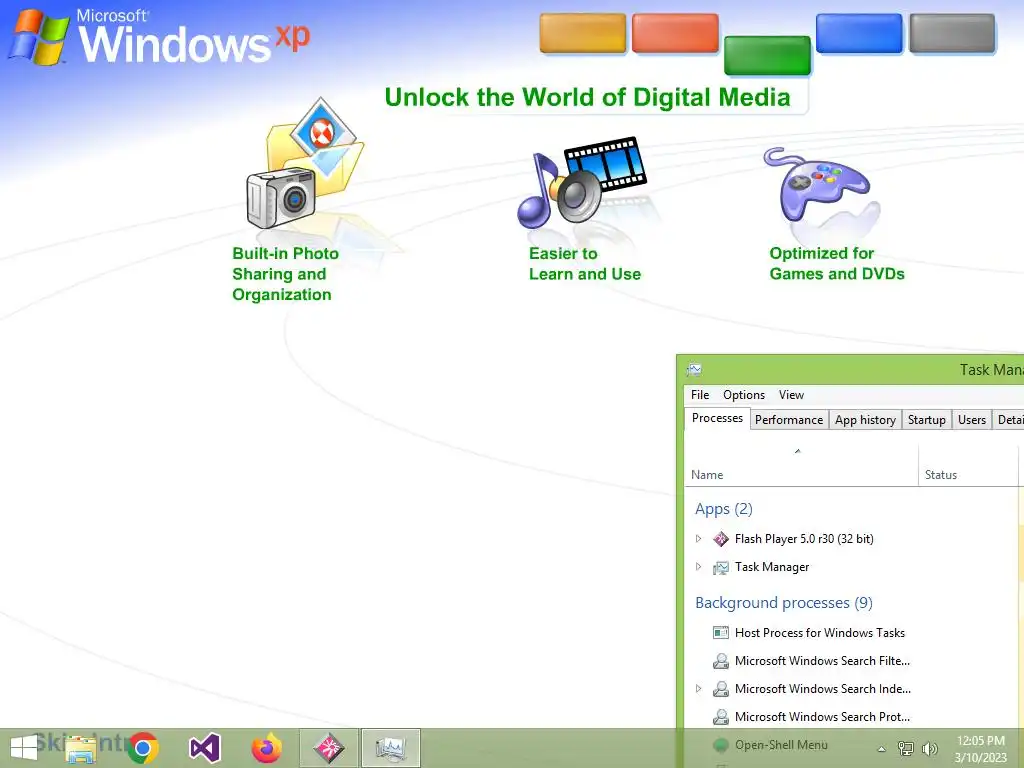Expand the Task Manager process row
The height and width of the screenshot is (768, 1024).
tap(698, 567)
